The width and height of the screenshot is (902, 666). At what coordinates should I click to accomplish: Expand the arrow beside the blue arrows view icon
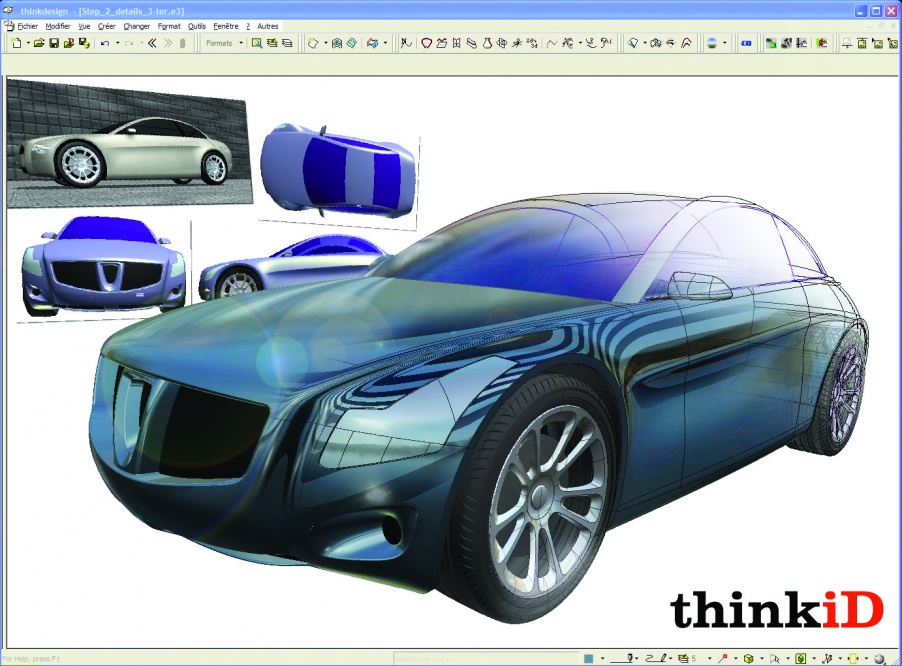pyautogui.click(x=385, y=43)
